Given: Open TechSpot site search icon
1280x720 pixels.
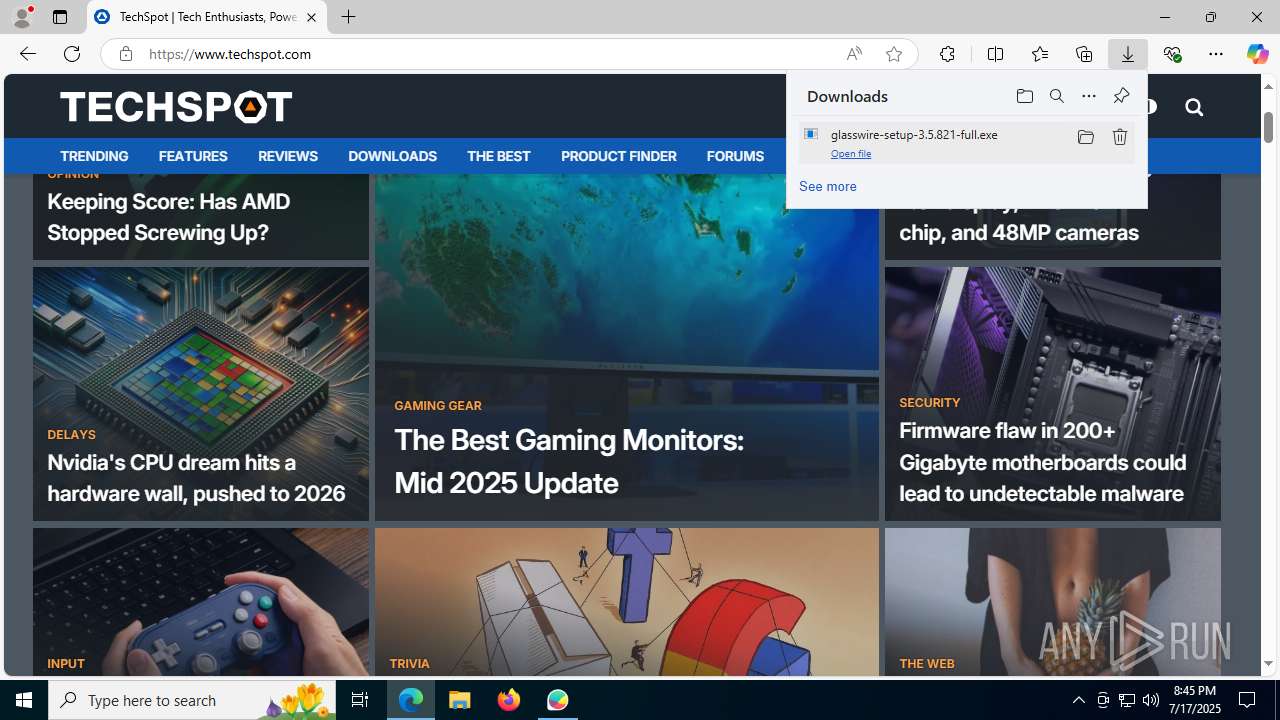Looking at the screenshot, I should pos(1194,107).
